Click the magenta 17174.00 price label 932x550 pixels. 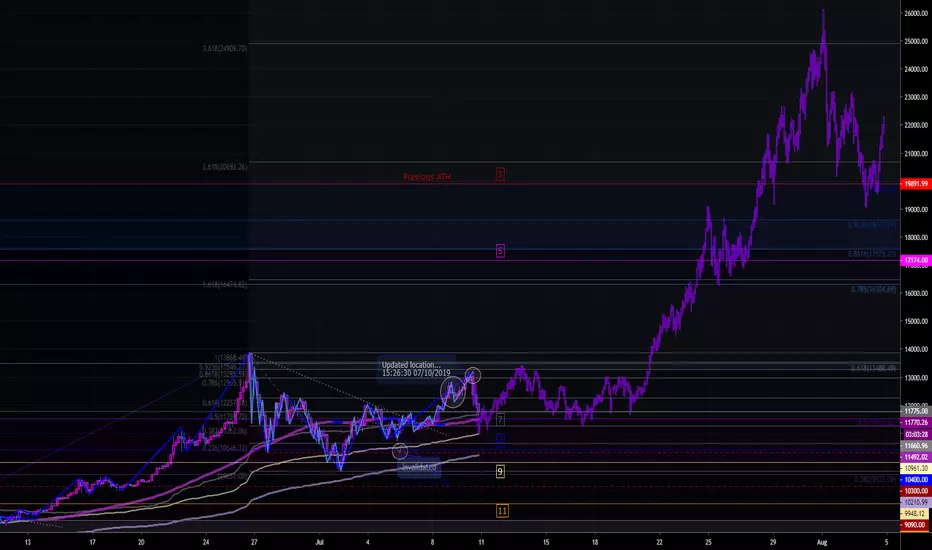click(915, 260)
